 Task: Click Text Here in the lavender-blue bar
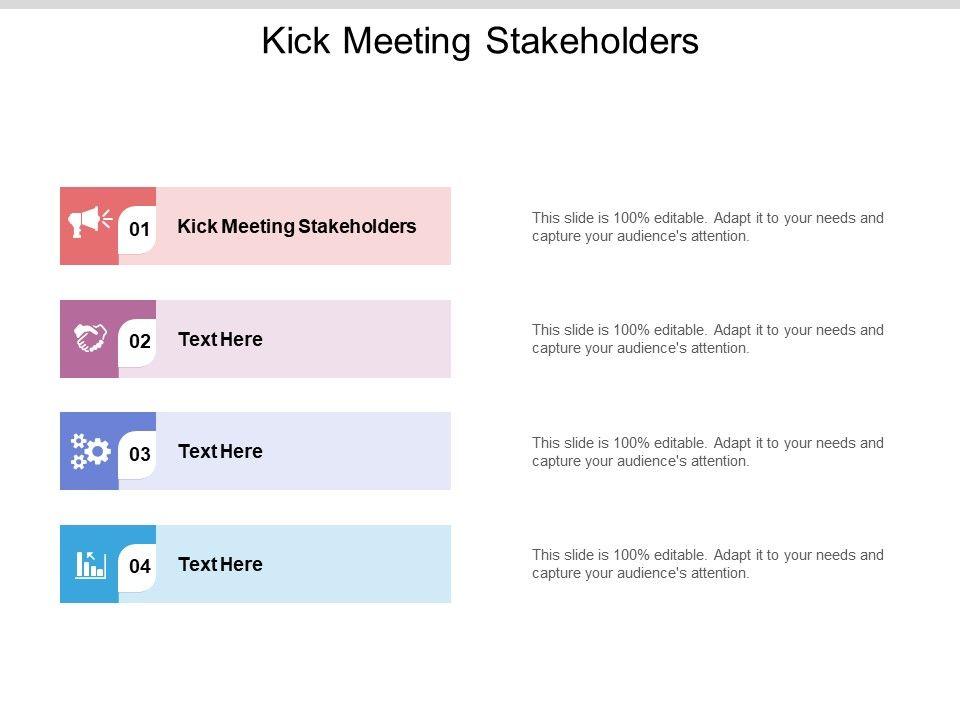point(220,451)
